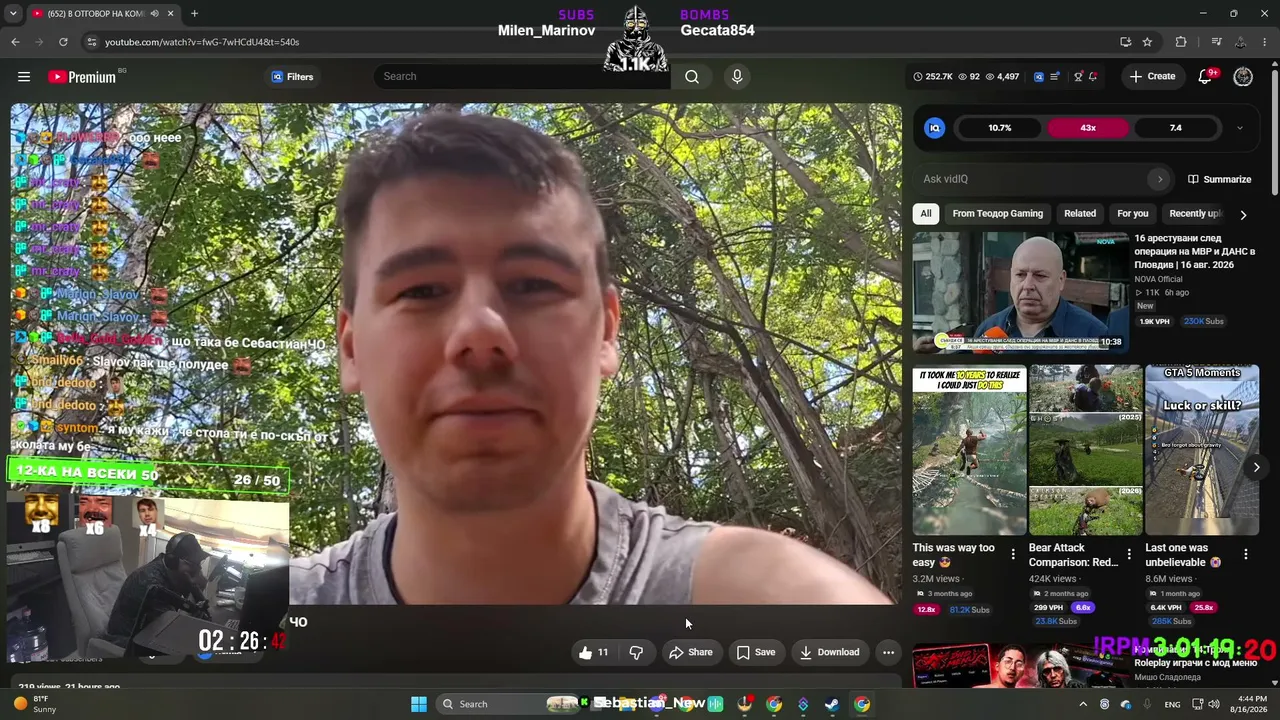Like the video with thumbs up
The height and width of the screenshot is (720, 1280).
[593, 652]
